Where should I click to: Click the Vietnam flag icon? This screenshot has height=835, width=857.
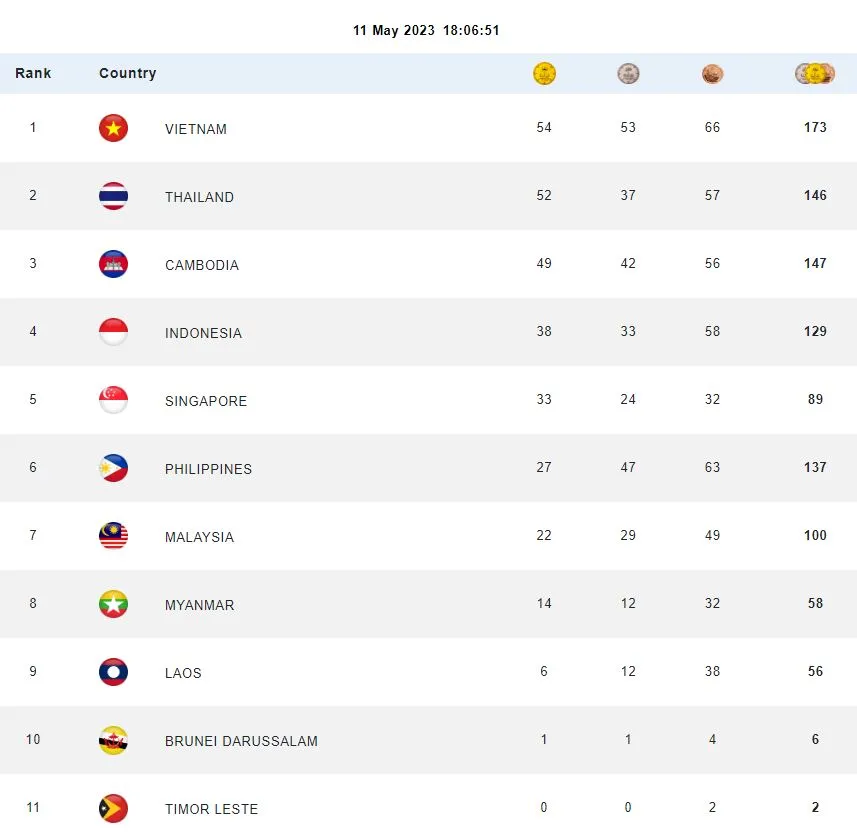[x=113, y=129]
